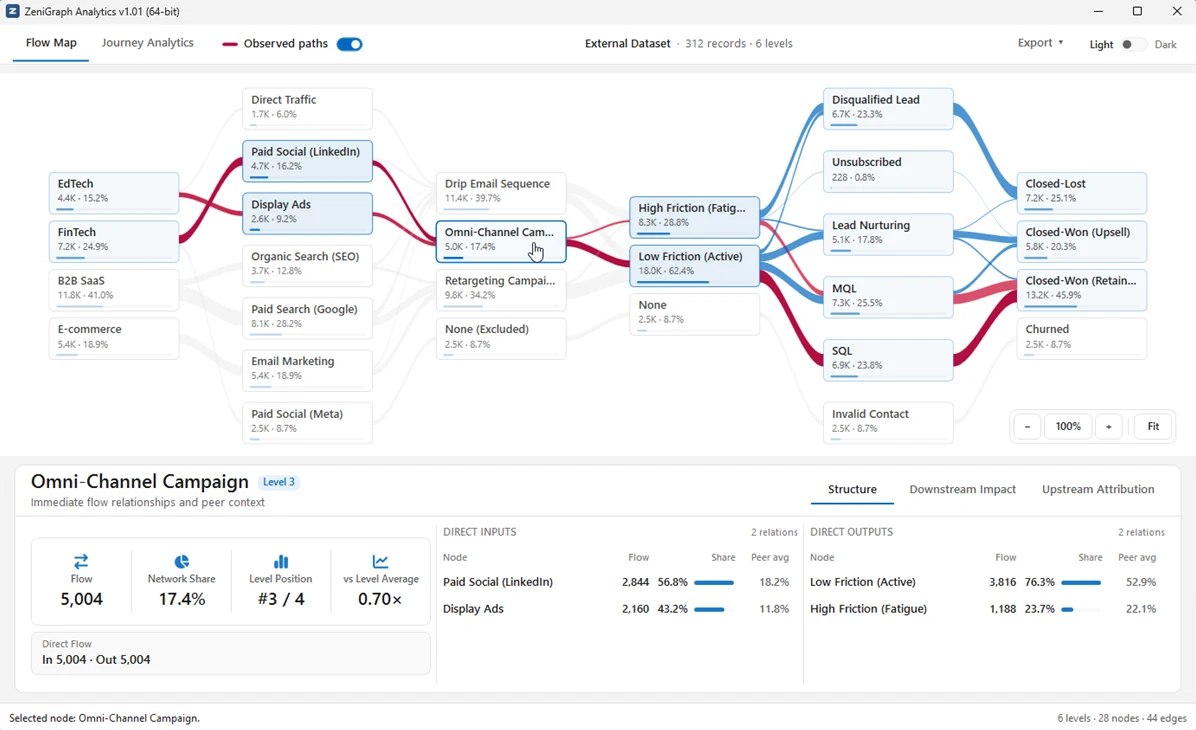Select the Disqualified Lead node
Screen dimensions: 1196x730
pyautogui.click(x=888, y=108)
